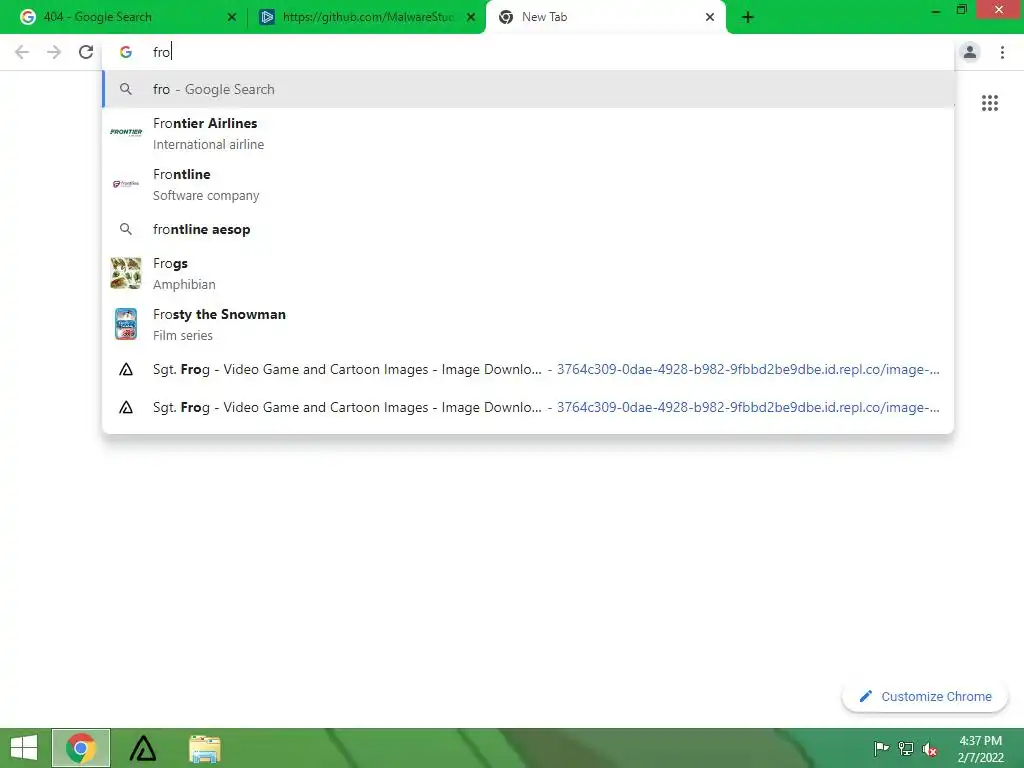Click the back navigation arrow
The width and height of the screenshot is (1024, 768).
coord(22,52)
